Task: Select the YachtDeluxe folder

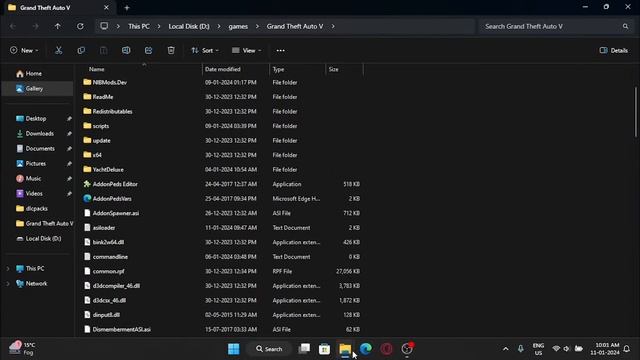Action: click(x=108, y=170)
